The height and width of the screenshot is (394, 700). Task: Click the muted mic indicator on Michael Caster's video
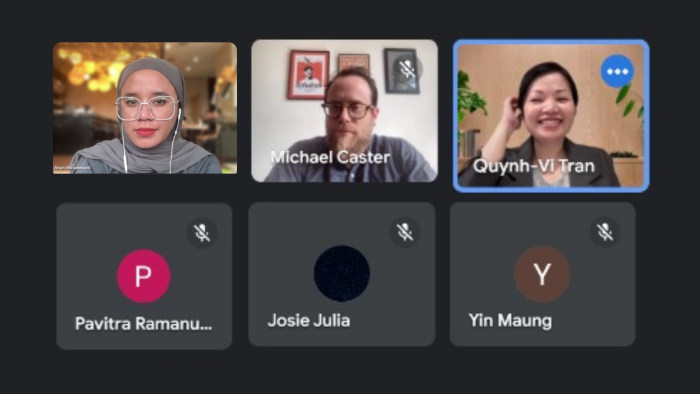[x=407, y=69]
